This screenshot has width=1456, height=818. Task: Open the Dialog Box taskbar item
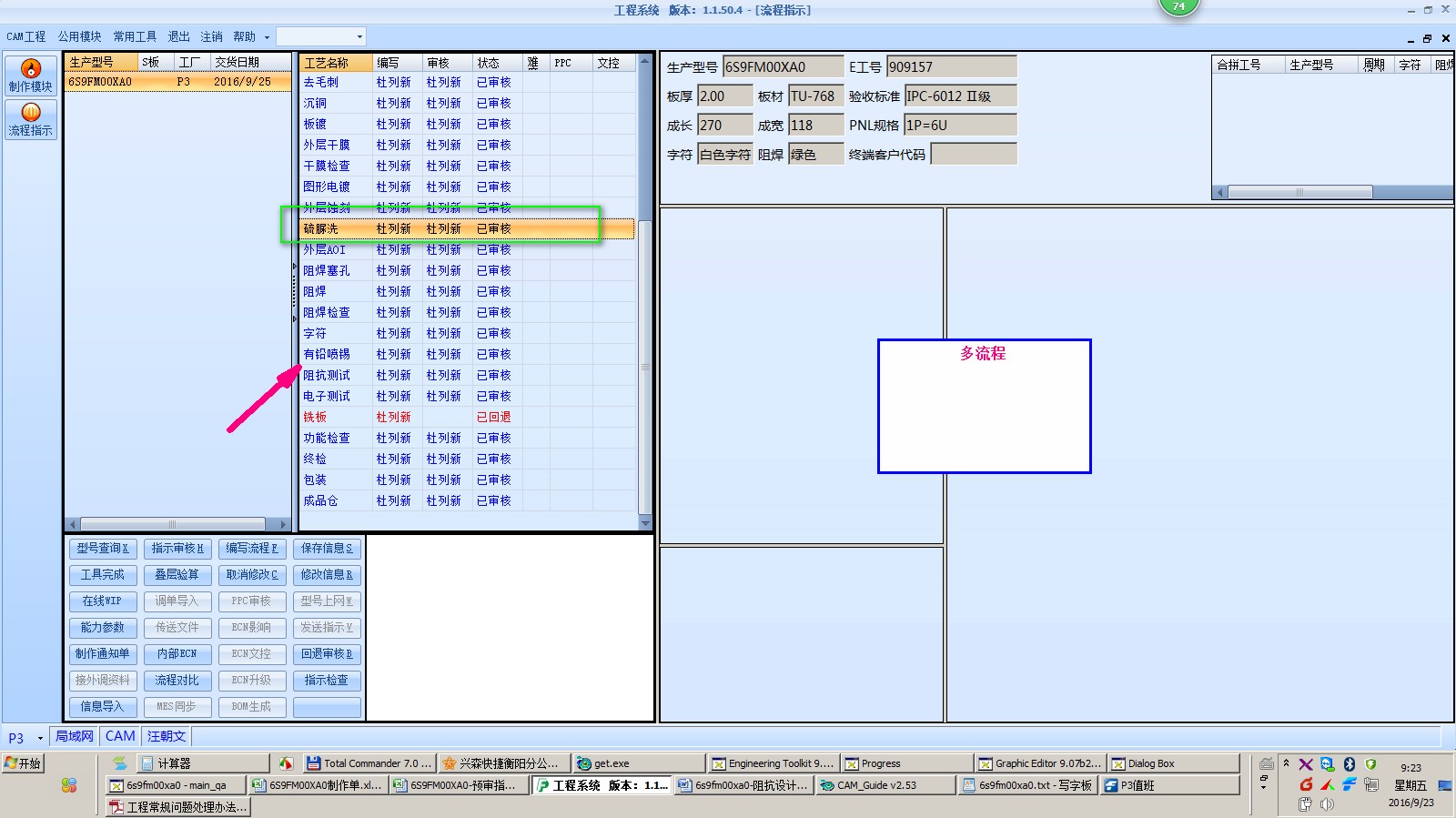(x=1173, y=763)
